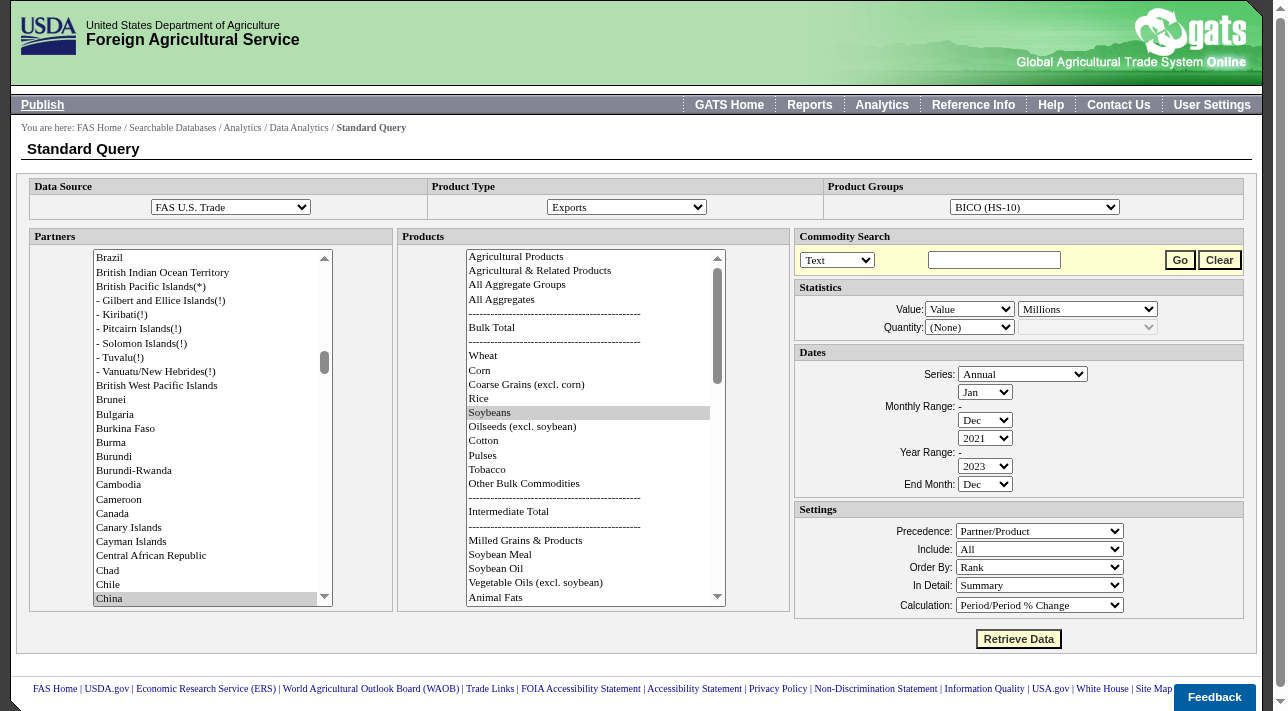Click FAS Home breadcrumb link
This screenshot has width=1288, height=711.
point(99,128)
